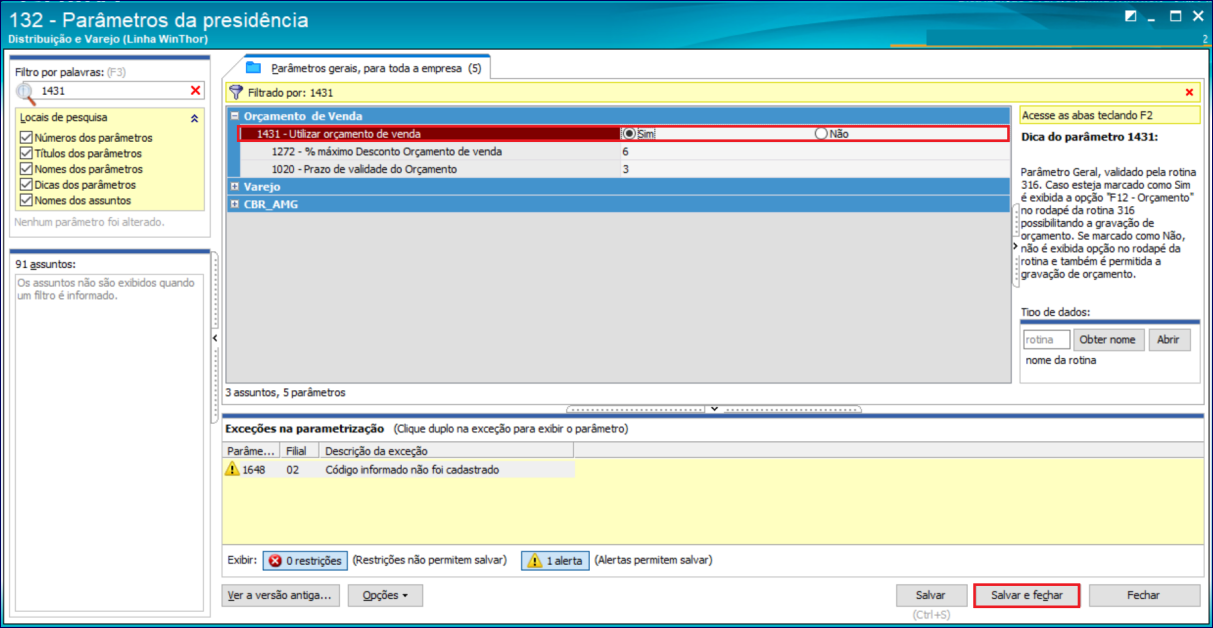The image size is (1213, 628).
Task: Click the magnifier icon in search field
Action: pos(25,92)
